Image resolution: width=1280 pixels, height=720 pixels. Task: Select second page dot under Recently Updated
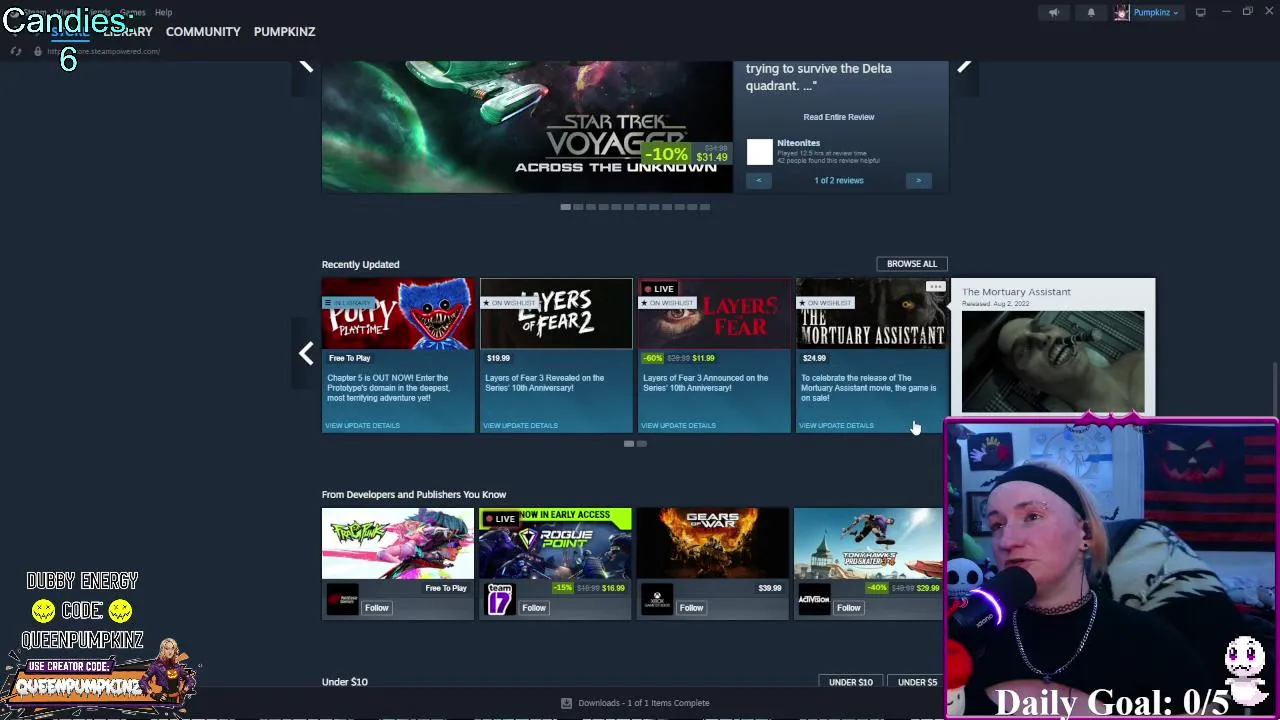pos(642,444)
